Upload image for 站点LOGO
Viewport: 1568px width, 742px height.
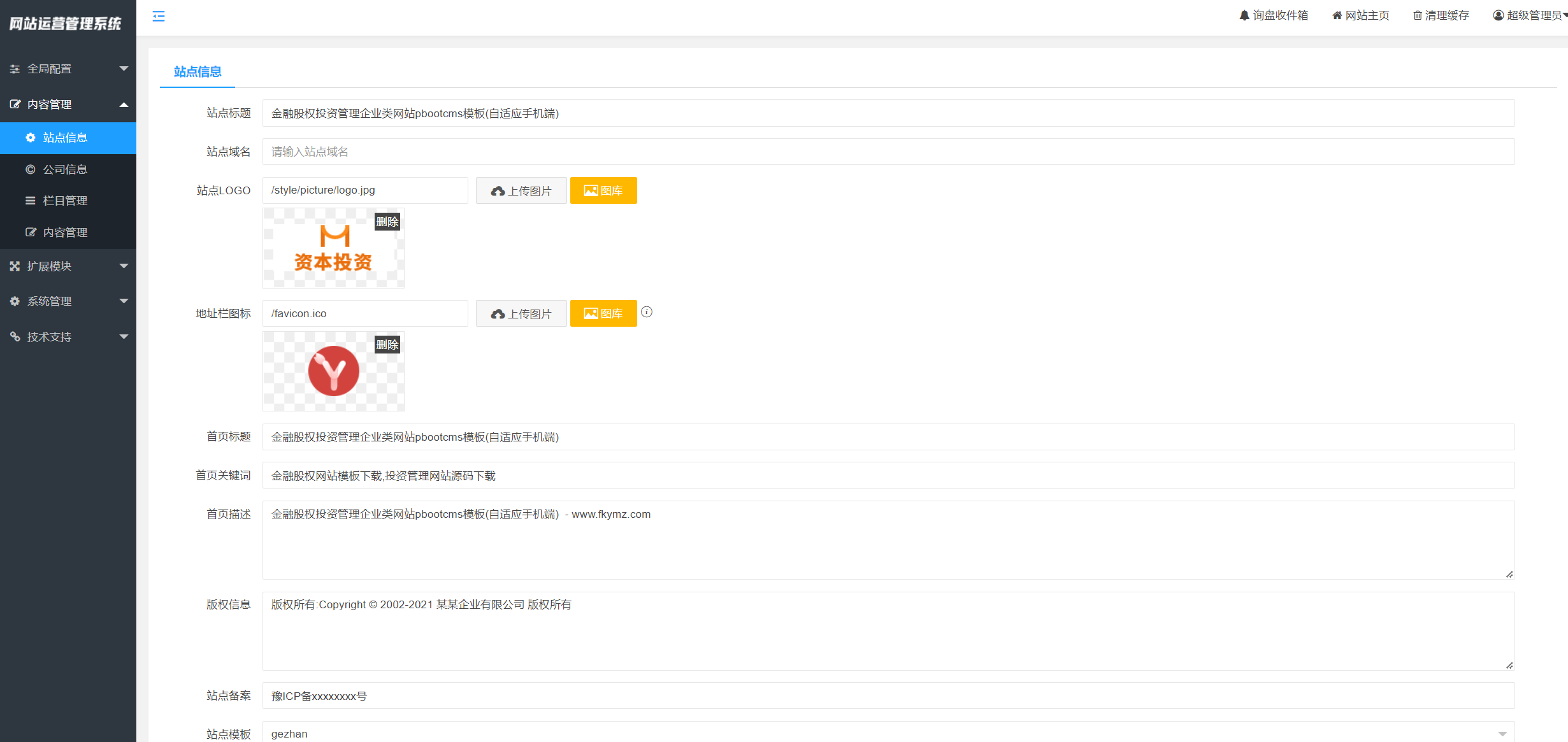[x=521, y=190]
